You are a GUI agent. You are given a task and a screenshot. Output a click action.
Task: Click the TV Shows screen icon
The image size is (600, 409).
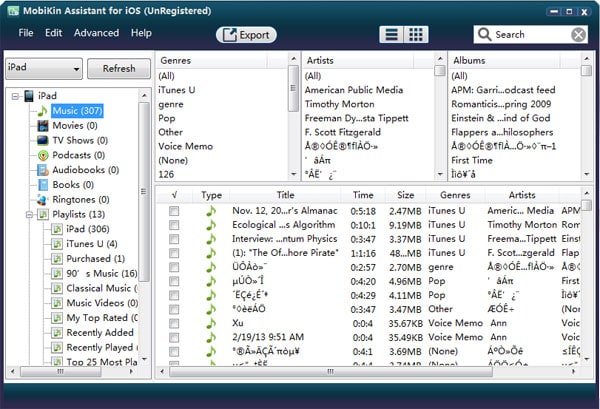tap(43, 140)
